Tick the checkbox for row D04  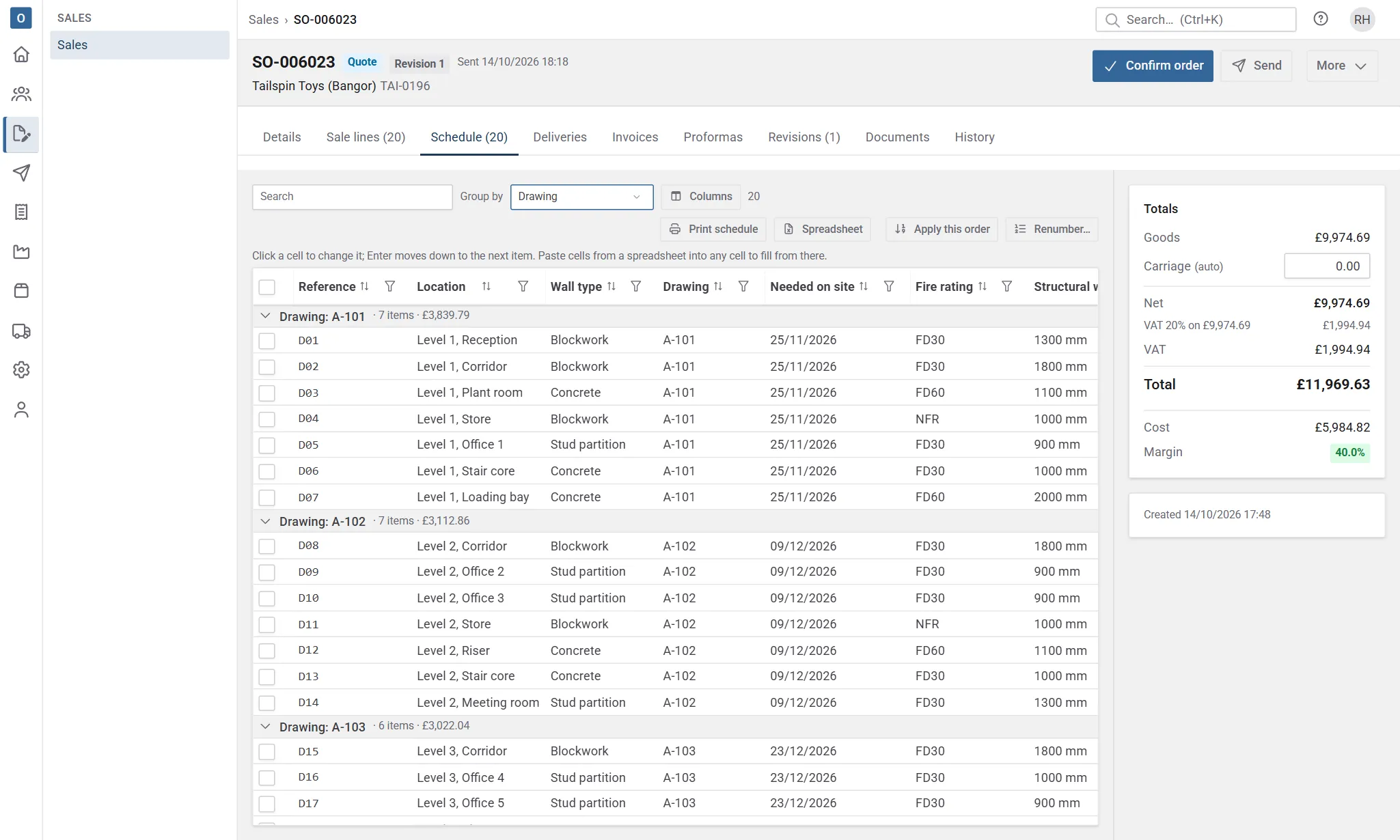click(x=267, y=419)
